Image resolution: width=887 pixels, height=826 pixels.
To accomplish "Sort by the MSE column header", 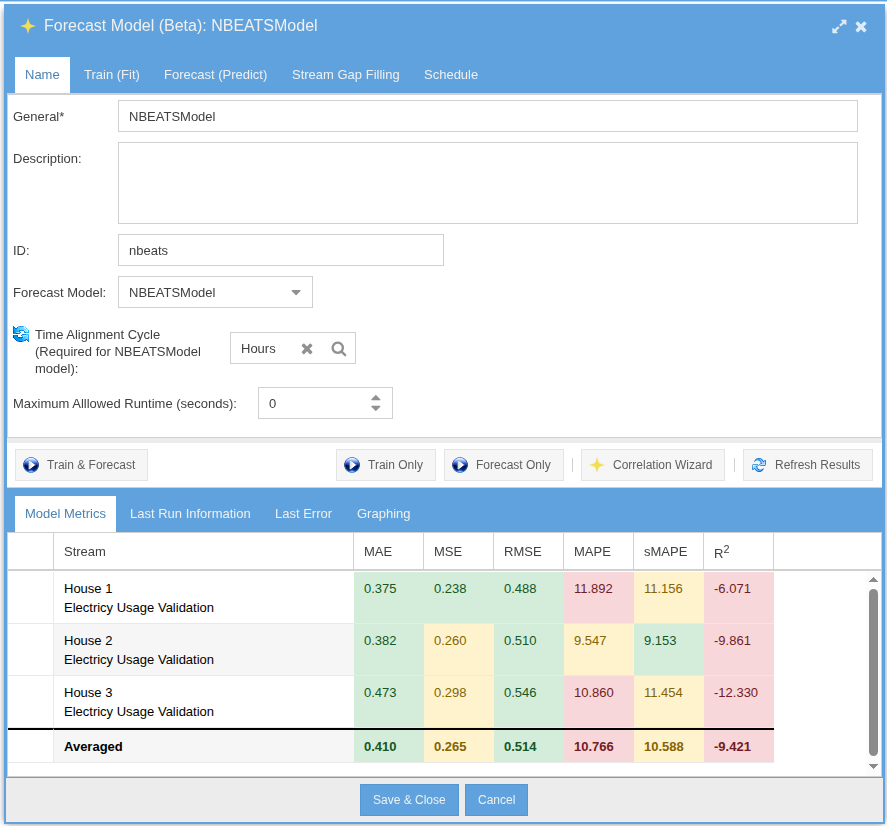I will pos(459,552).
